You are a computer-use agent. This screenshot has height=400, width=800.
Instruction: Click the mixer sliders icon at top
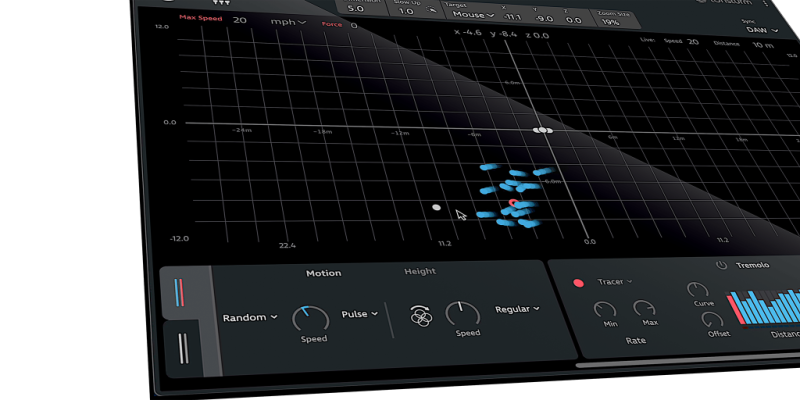coord(221,2)
